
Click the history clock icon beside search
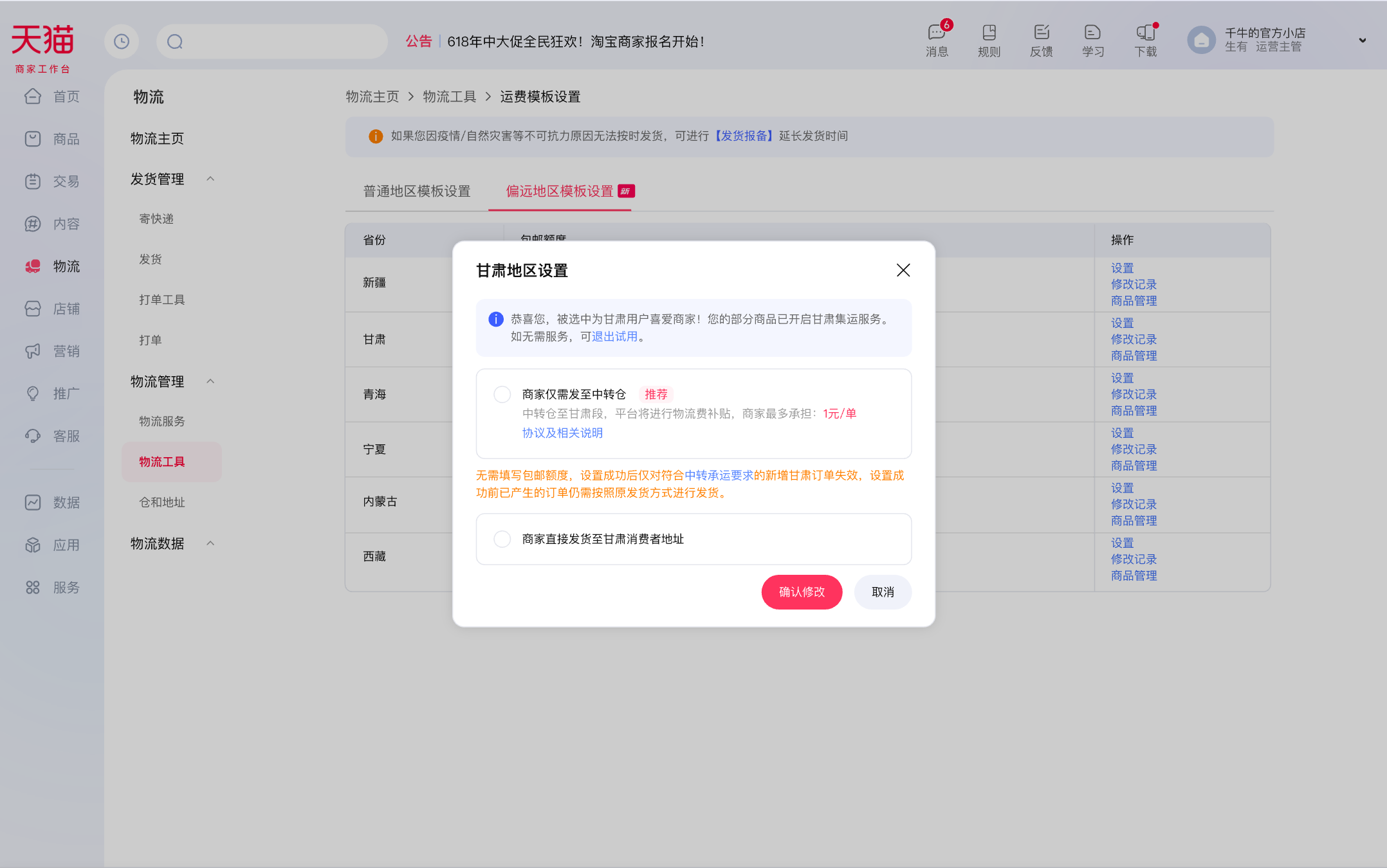(122, 41)
